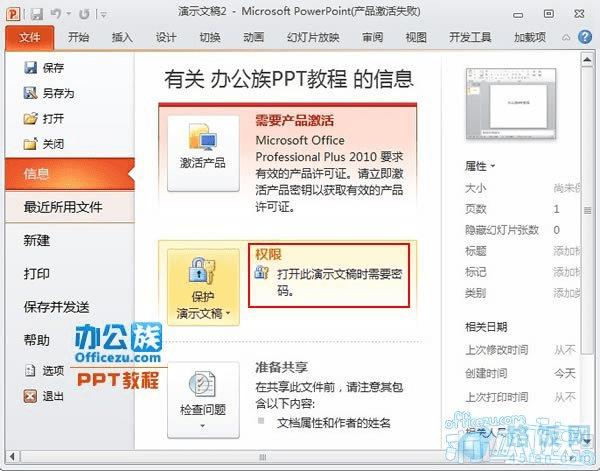
Task: Click the 关闭 folder icon
Action: coord(31,144)
